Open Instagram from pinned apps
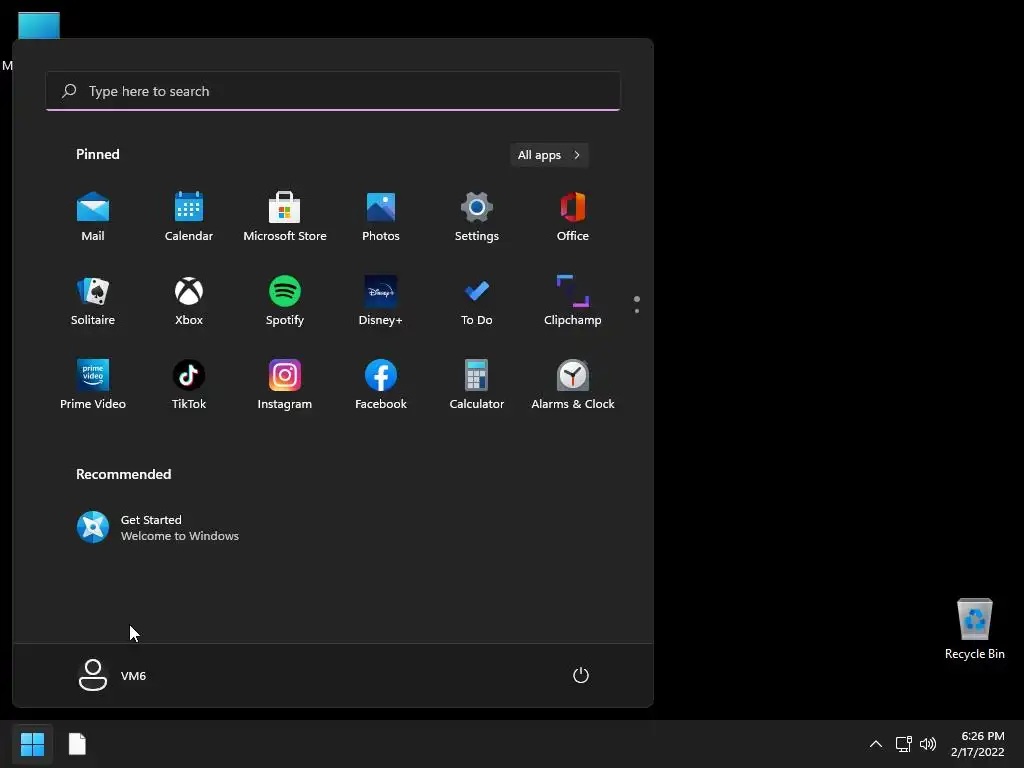1024x768 pixels. coord(285,385)
